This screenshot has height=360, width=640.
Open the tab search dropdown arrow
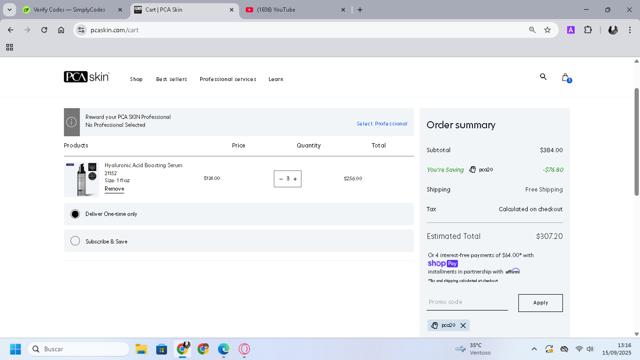(x=9, y=9)
